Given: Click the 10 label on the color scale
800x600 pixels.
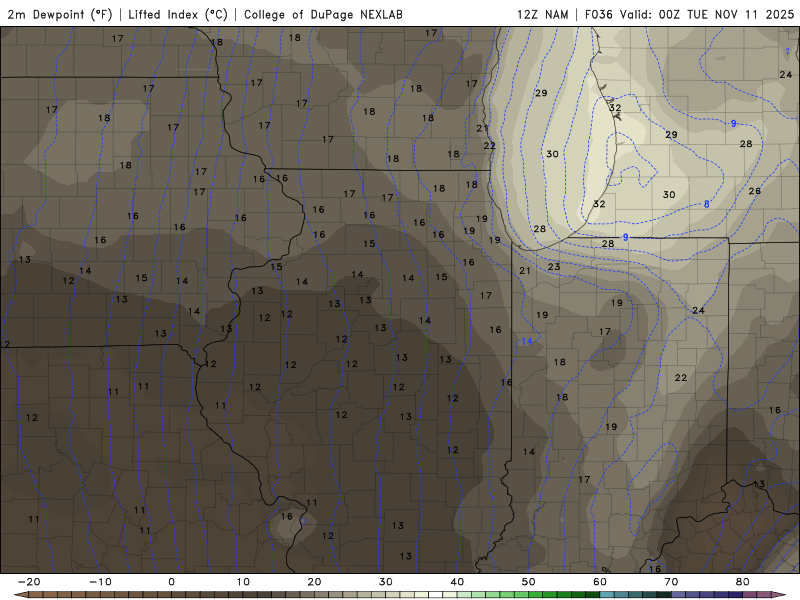Looking at the screenshot, I should click(x=243, y=582).
